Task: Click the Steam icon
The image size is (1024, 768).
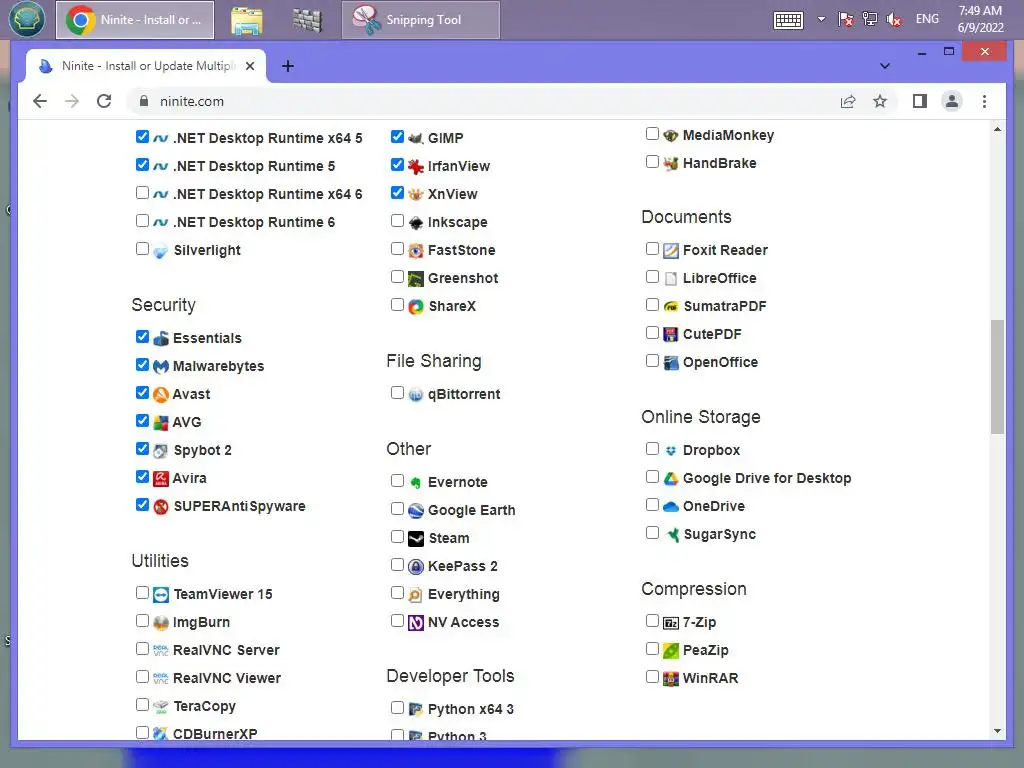Action: 415,539
